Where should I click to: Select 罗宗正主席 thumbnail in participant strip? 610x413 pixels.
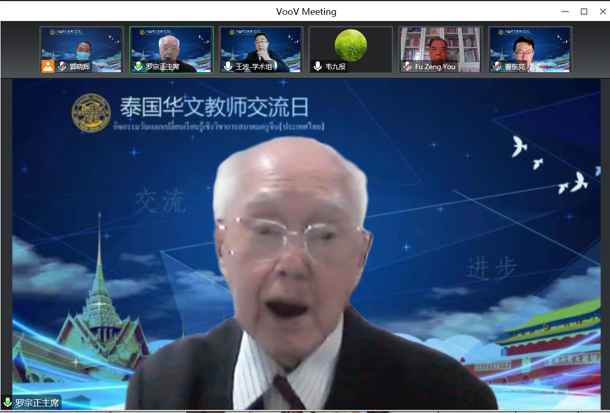(171, 49)
